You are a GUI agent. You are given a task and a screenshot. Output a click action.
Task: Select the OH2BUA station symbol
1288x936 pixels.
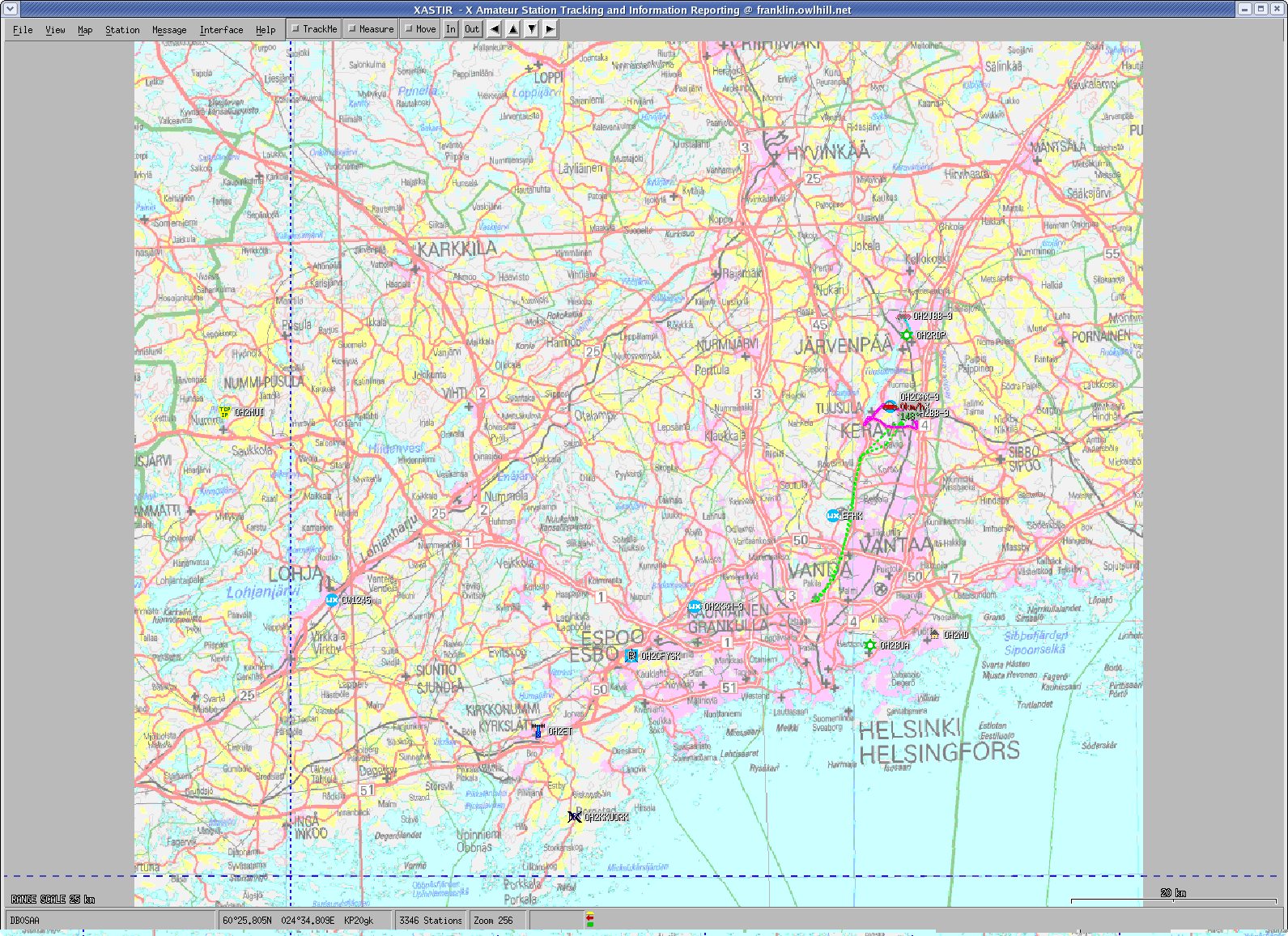[870, 645]
